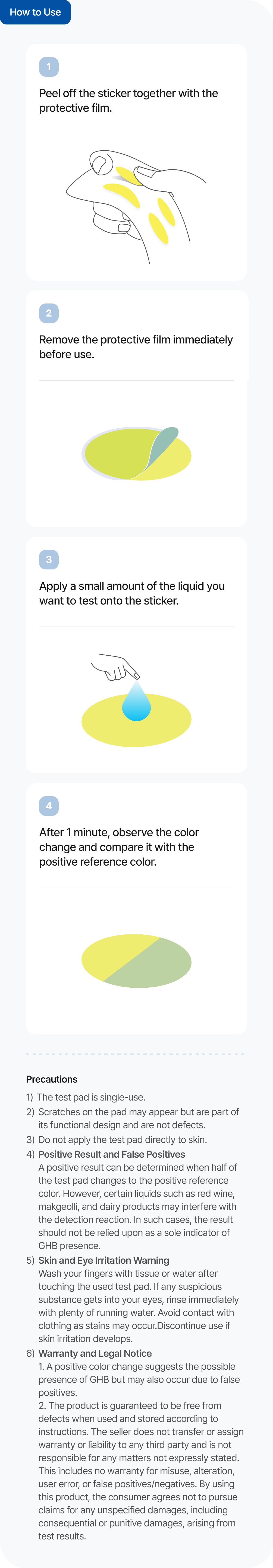Click the "After 1 minute, observe" instruction text
The height and width of the screenshot is (1568, 273).
[118, 847]
